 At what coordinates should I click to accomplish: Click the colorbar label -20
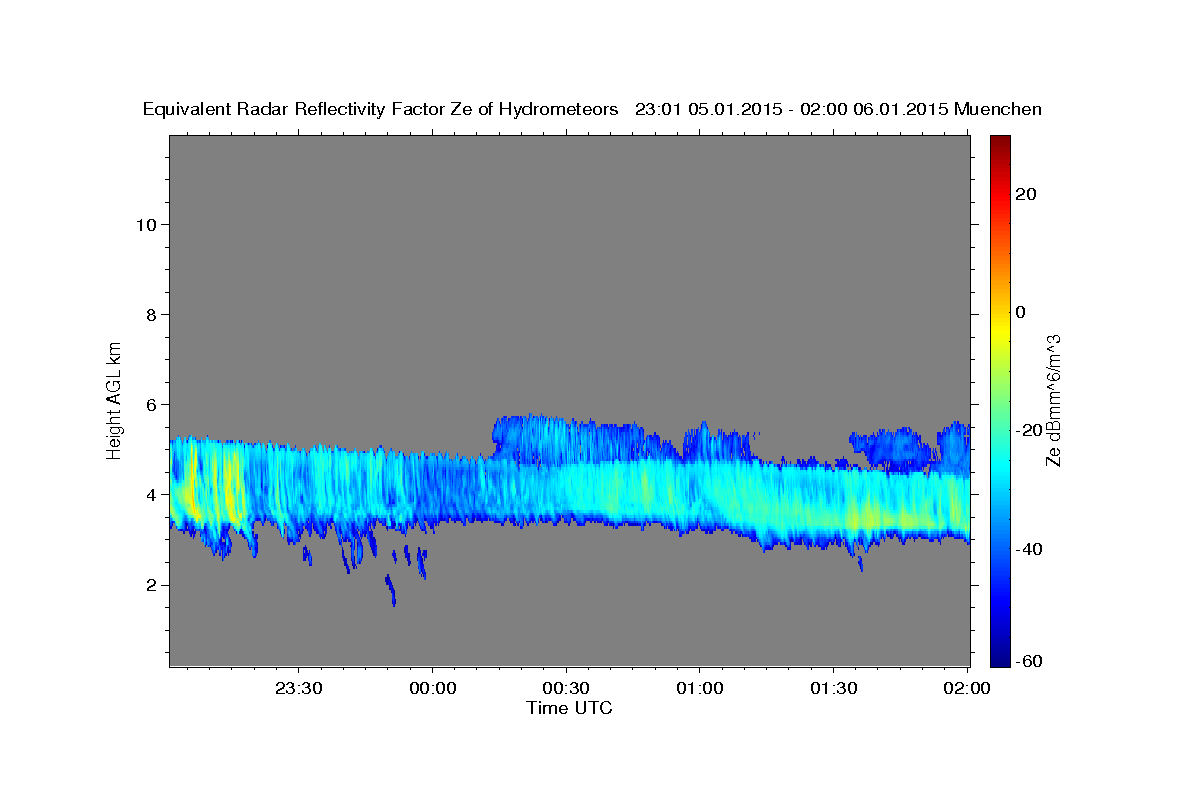coord(1029,430)
